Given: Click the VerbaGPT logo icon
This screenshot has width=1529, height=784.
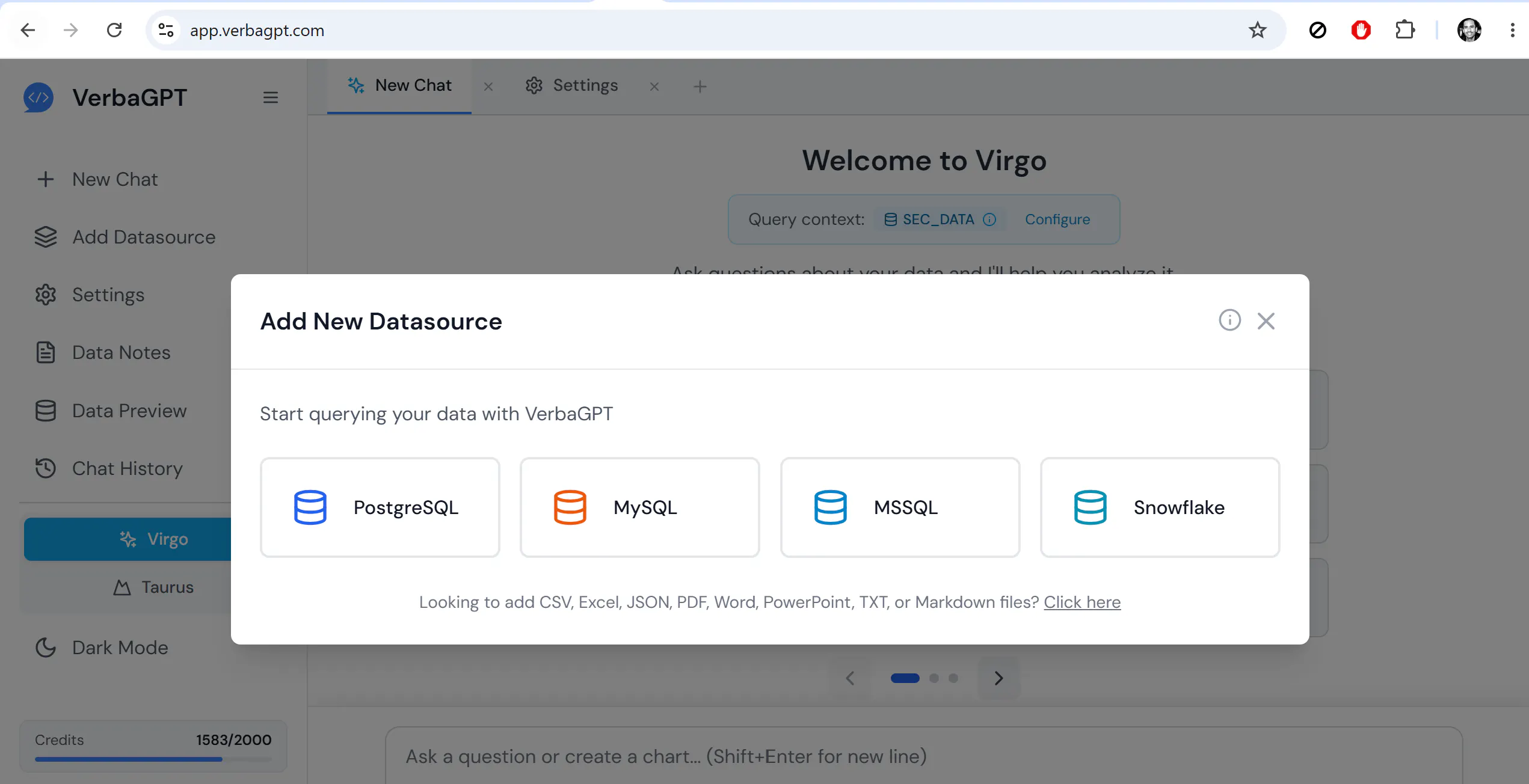Looking at the screenshot, I should tap(38, 97).
